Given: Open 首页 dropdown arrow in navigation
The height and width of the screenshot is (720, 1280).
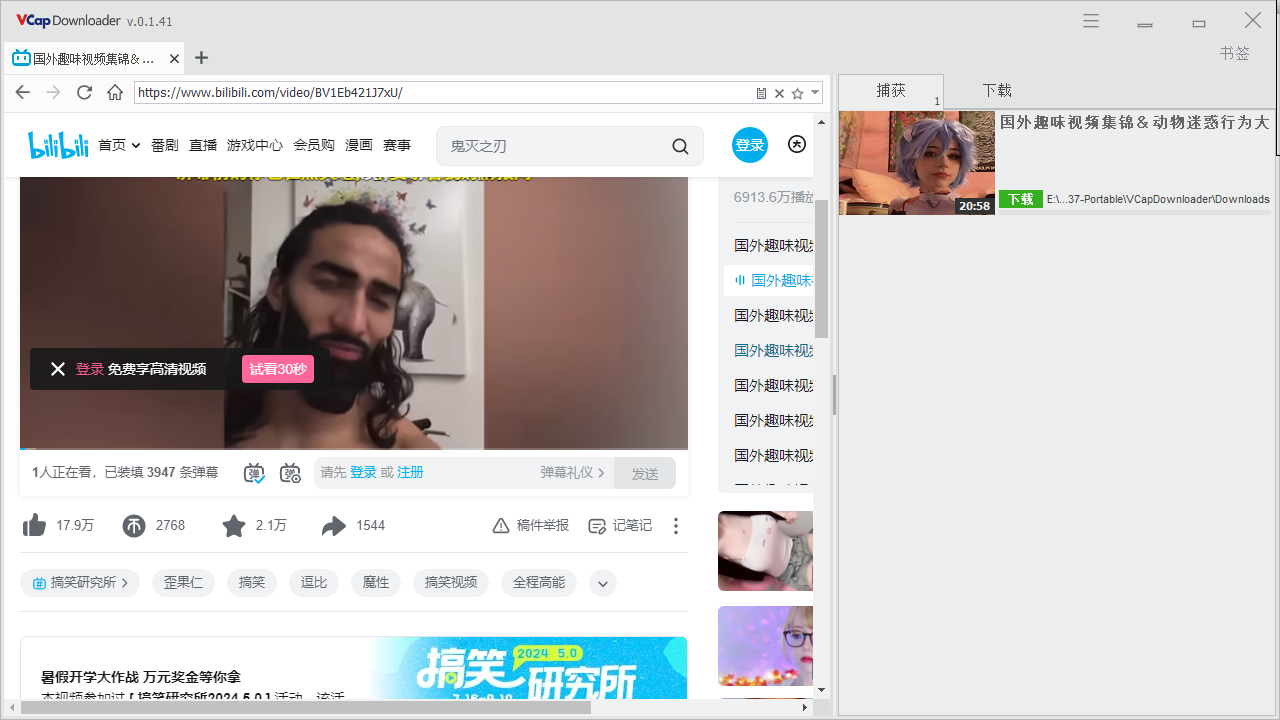Looking at the screenshot, I should [134, 144].
